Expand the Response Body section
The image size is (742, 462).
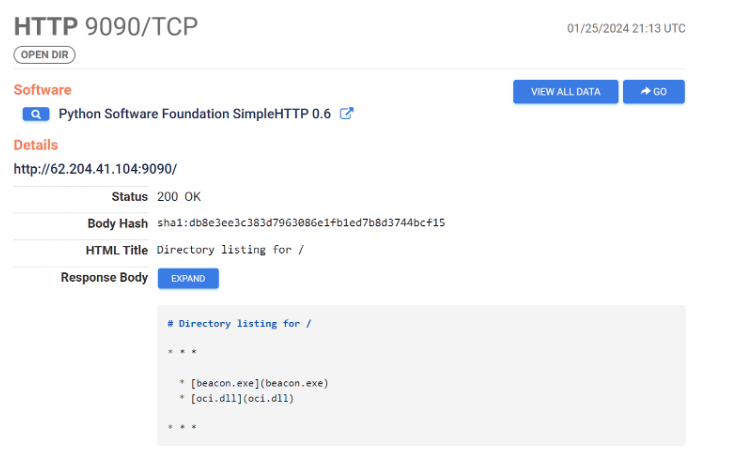[188, 278]
